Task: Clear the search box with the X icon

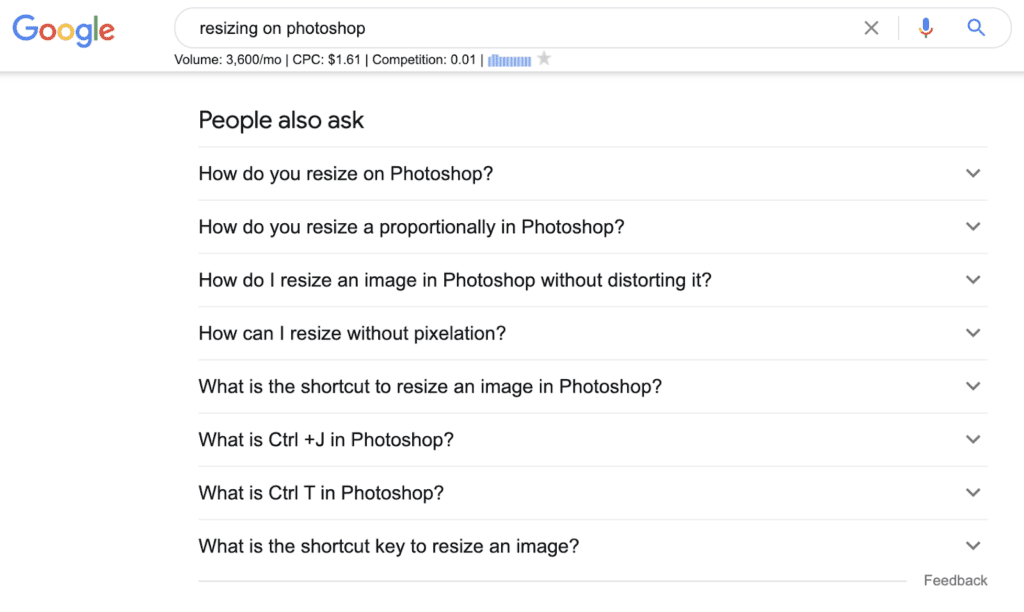Action: [871, 28]
